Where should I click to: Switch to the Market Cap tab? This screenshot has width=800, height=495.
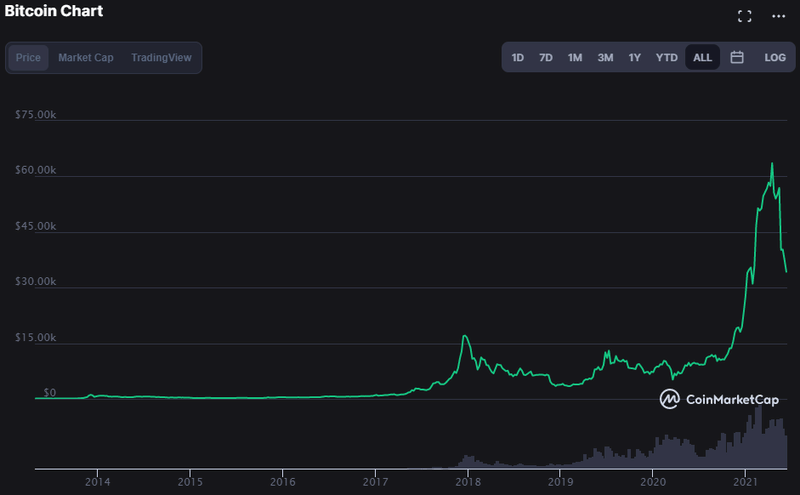[x=86, y=58]
